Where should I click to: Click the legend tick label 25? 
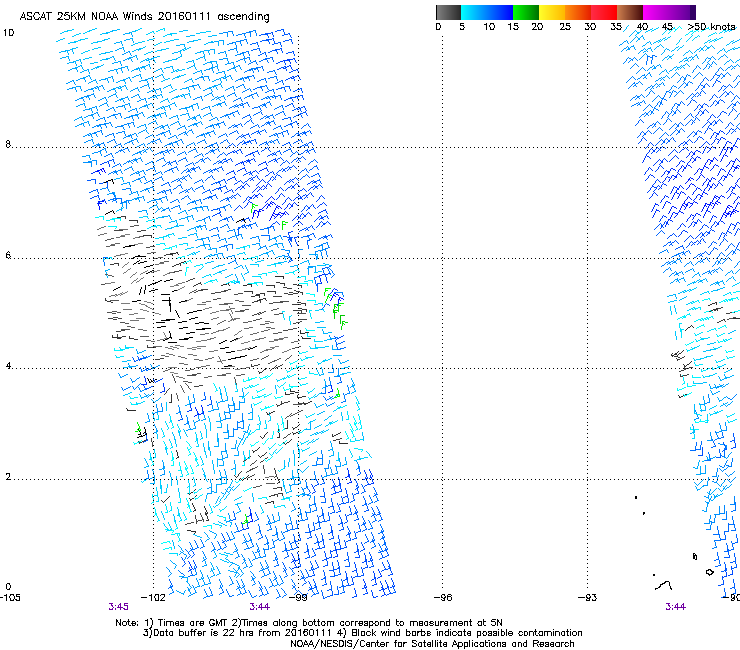[x=565, y=27]
